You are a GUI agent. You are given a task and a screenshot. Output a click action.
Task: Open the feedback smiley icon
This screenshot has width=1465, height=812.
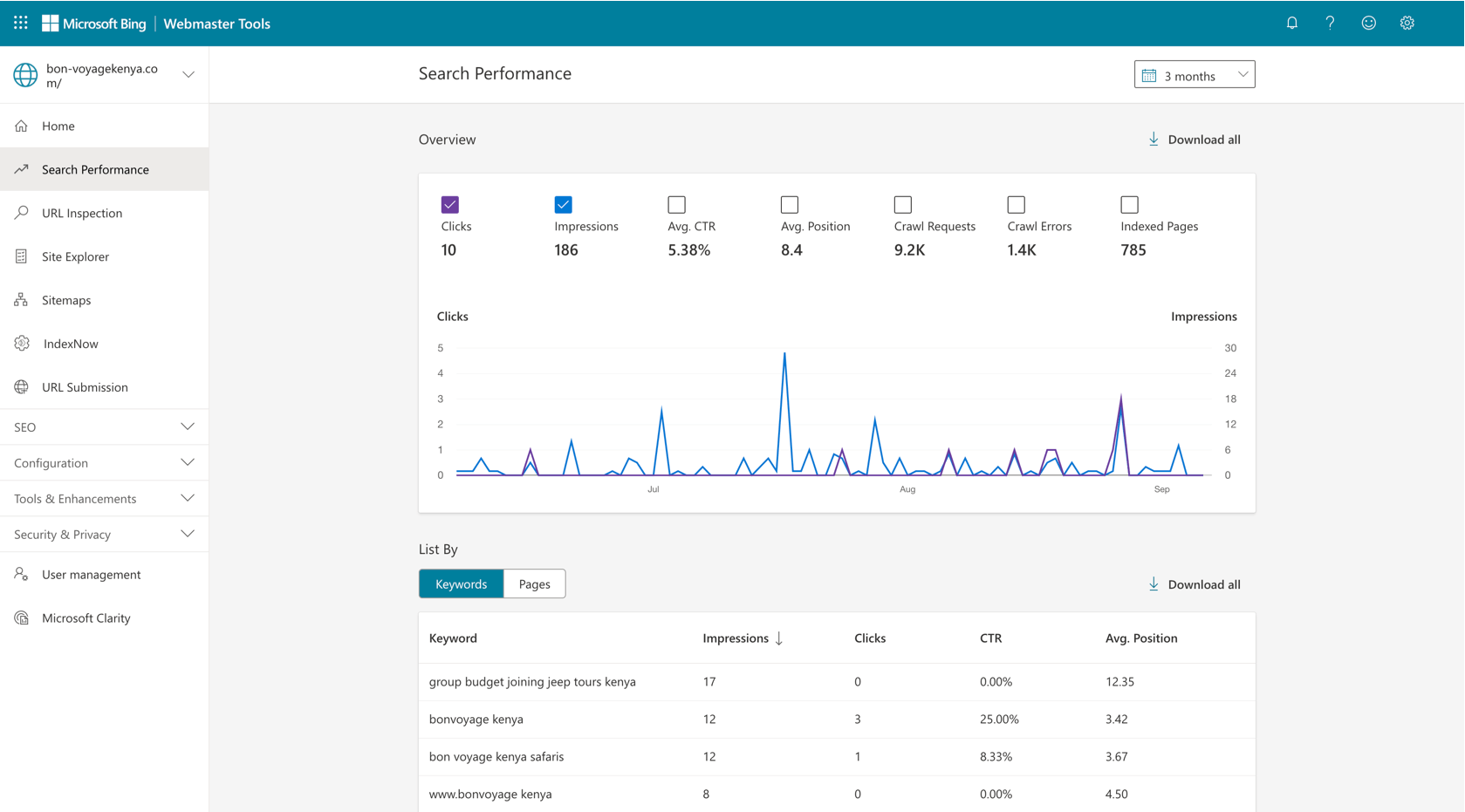point(1368,24)
